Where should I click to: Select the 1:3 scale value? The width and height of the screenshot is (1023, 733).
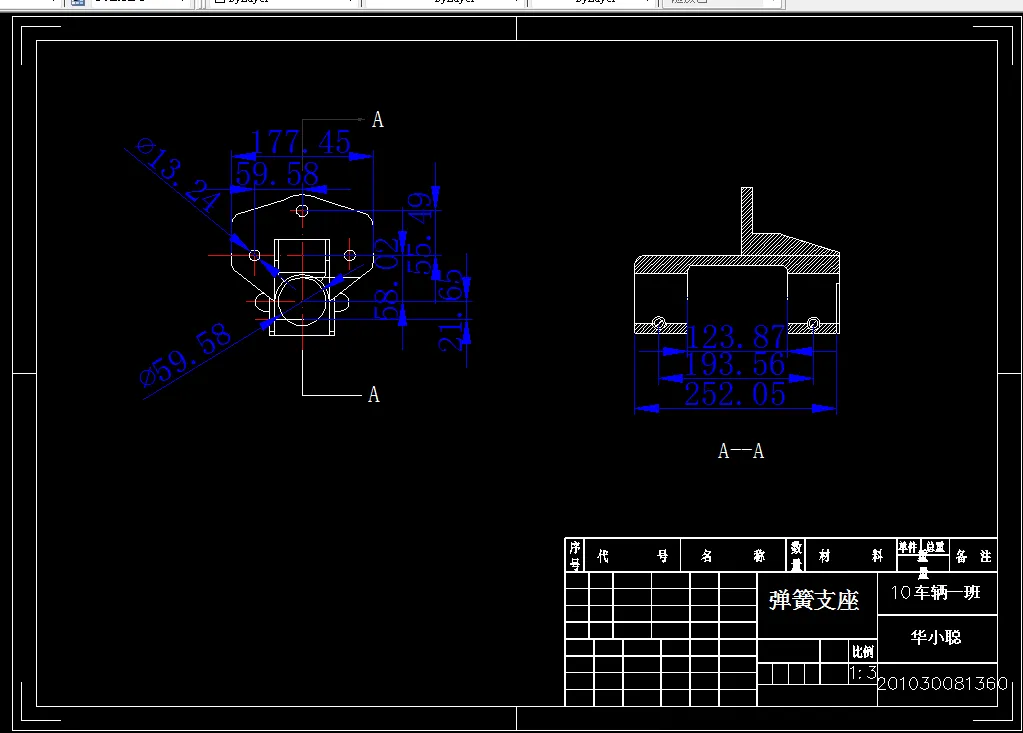click(x=863, y=672)
